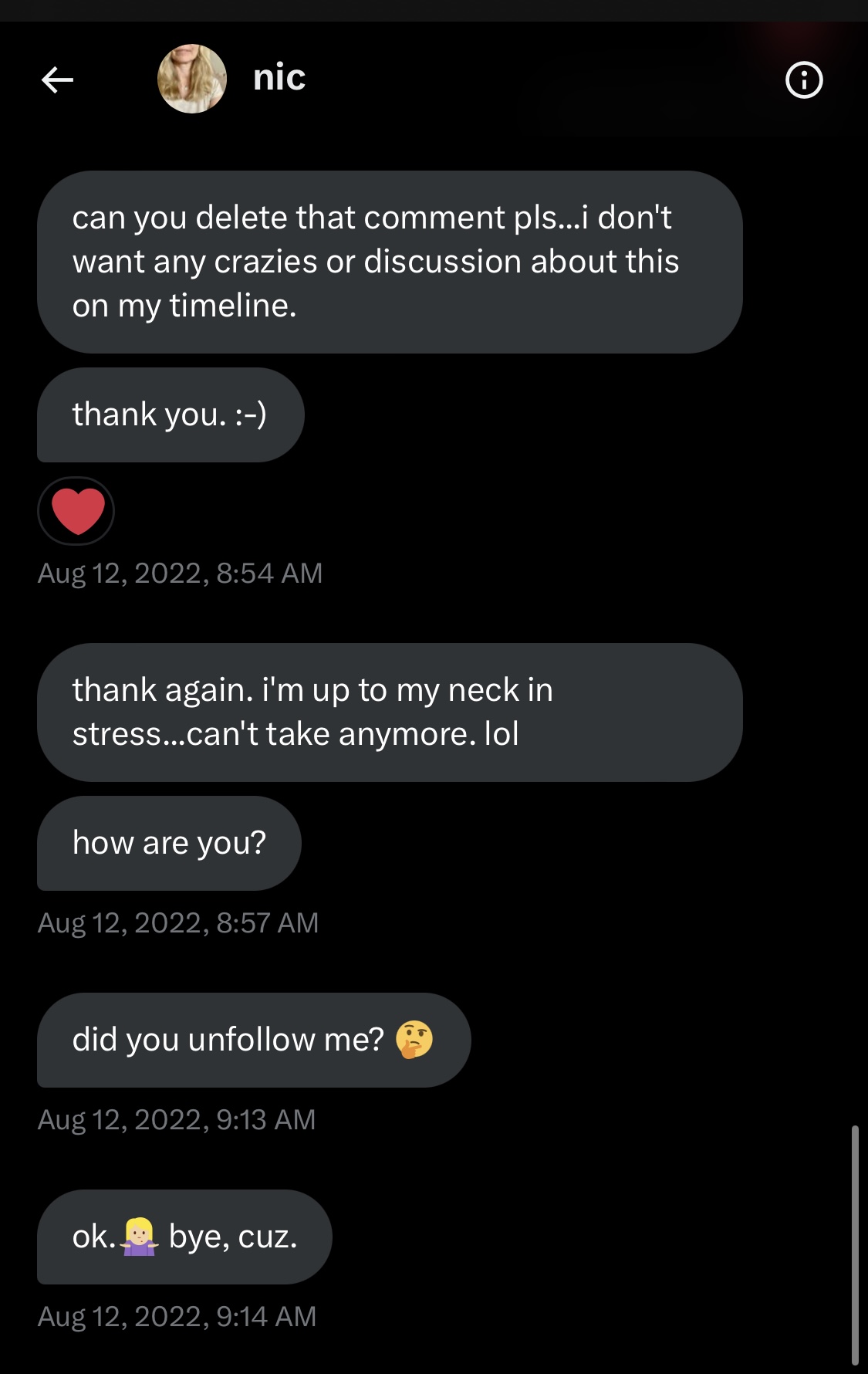
Task: Tap the 9:13 AM timestamp
Action: 177,1120
